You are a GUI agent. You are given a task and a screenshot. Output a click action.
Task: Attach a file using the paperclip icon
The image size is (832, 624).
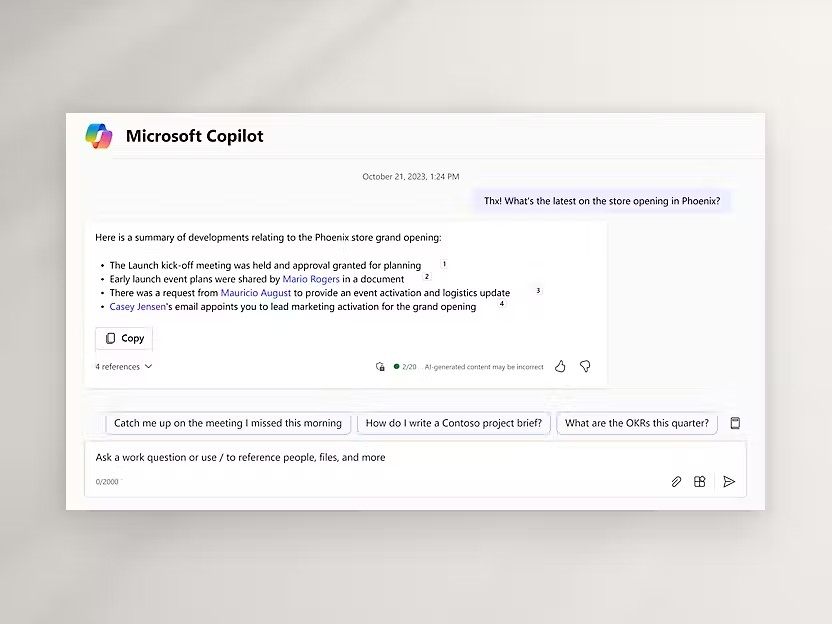(x=677, y=481)
